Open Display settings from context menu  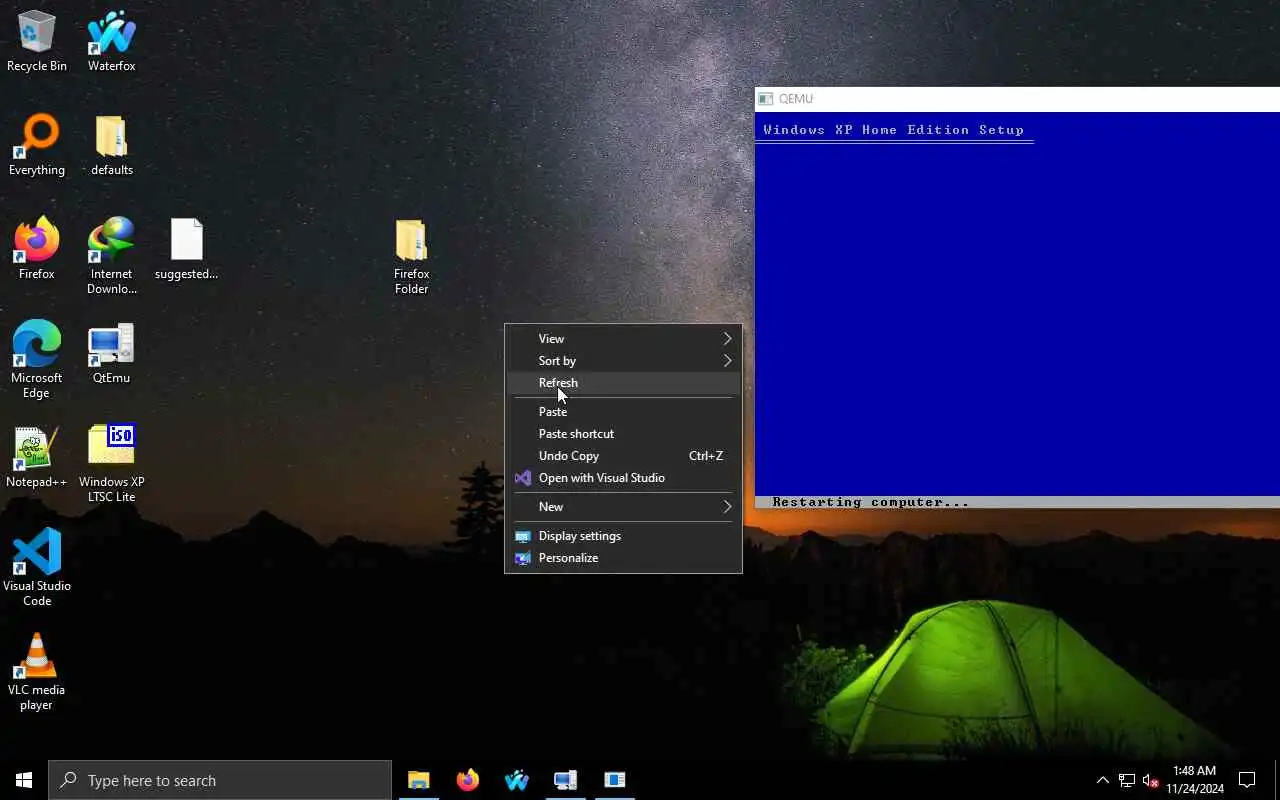[x=623, y=536]
